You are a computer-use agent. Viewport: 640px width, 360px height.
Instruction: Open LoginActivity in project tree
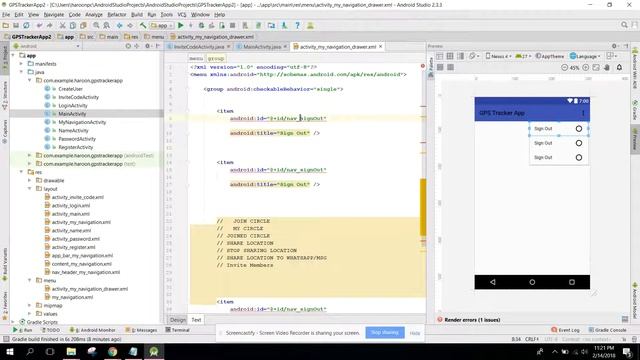tap(73, 105)
